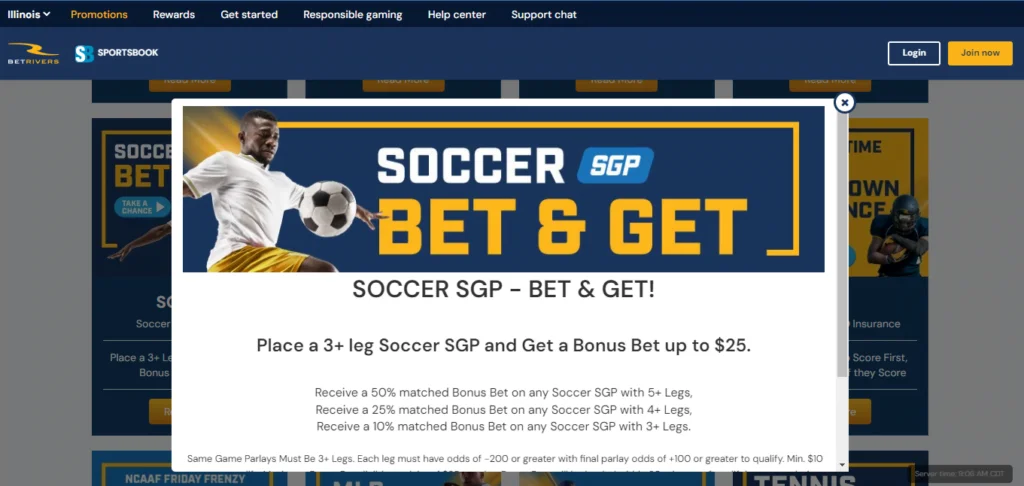Click the blue SGP badge in banner
1024x486 pixels.
click(x=615, y=165)
